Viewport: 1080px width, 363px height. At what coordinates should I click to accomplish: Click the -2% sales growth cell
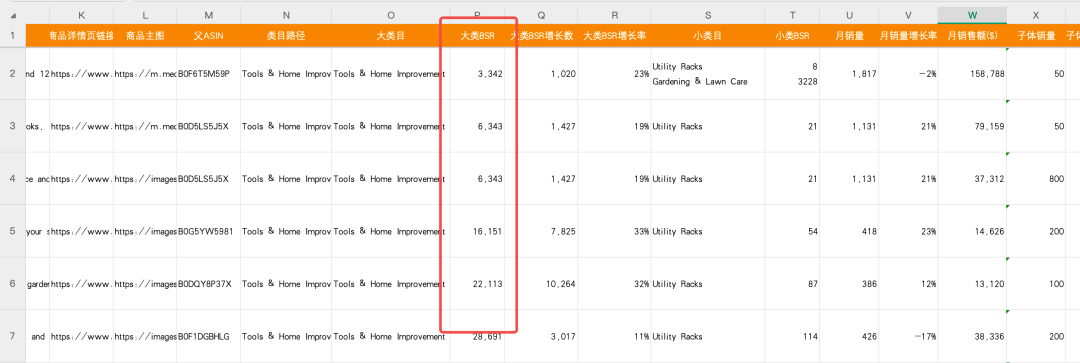(x=908, y=74)
